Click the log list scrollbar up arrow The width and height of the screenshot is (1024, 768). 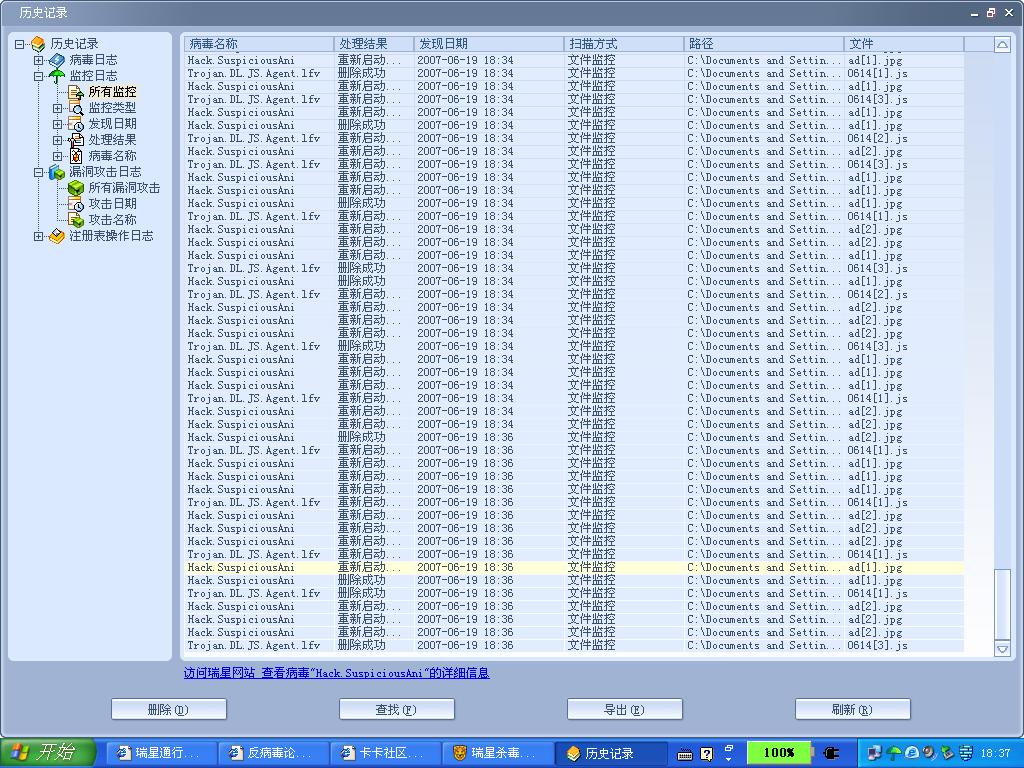coord(1002,44)
